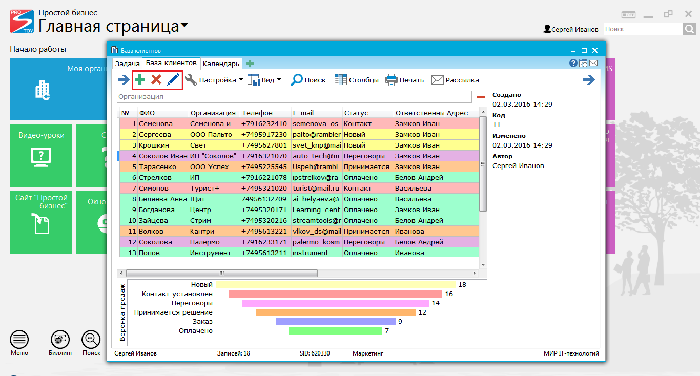Click into the Организация filter field
This screenshot has height=376, width=700.
tap(294, 96)
